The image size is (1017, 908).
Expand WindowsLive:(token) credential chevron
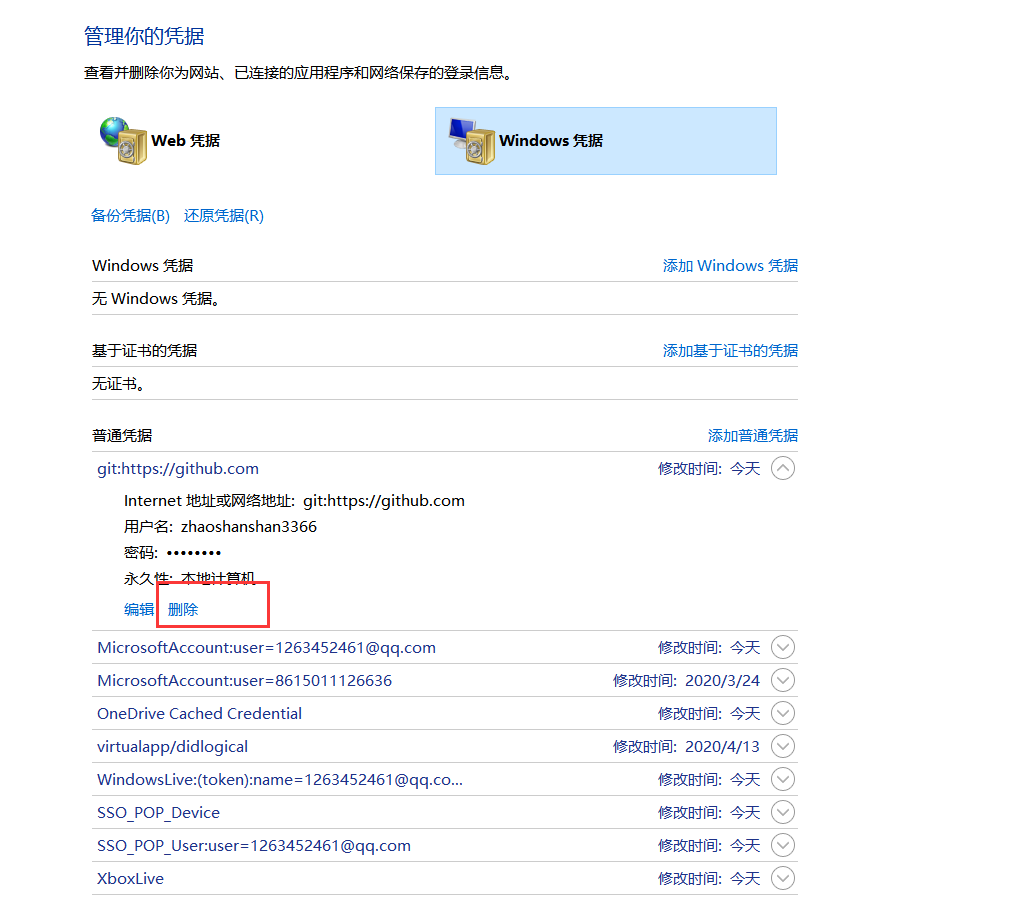tap(783, 780)
